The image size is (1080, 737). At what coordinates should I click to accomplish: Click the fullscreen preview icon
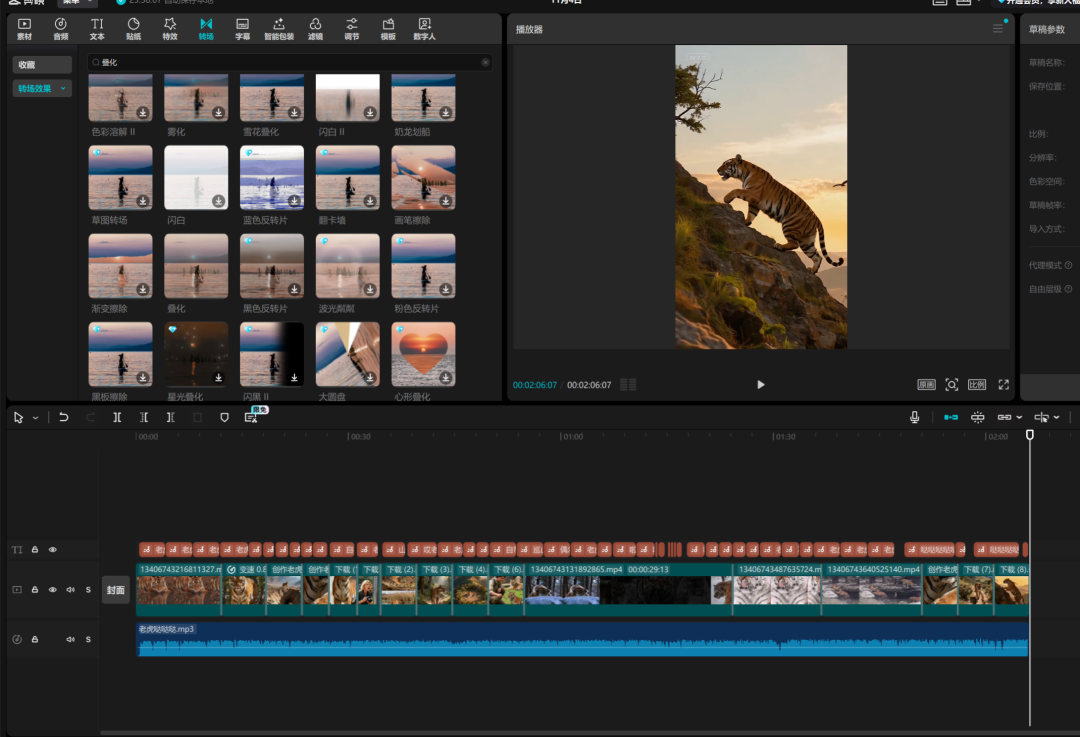click(1003, 385)
